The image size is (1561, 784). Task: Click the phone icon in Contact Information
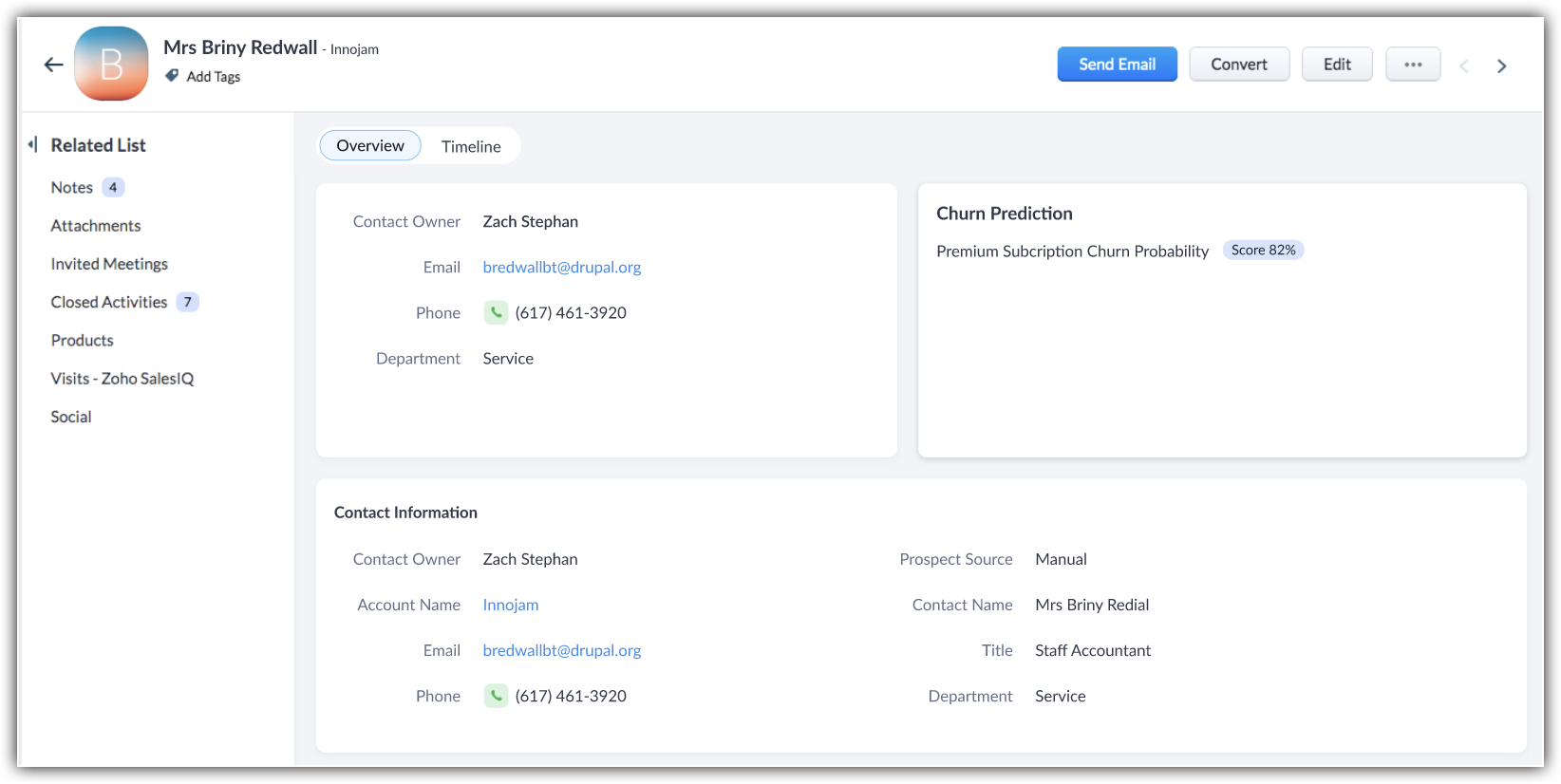click(x=496, y=696)
